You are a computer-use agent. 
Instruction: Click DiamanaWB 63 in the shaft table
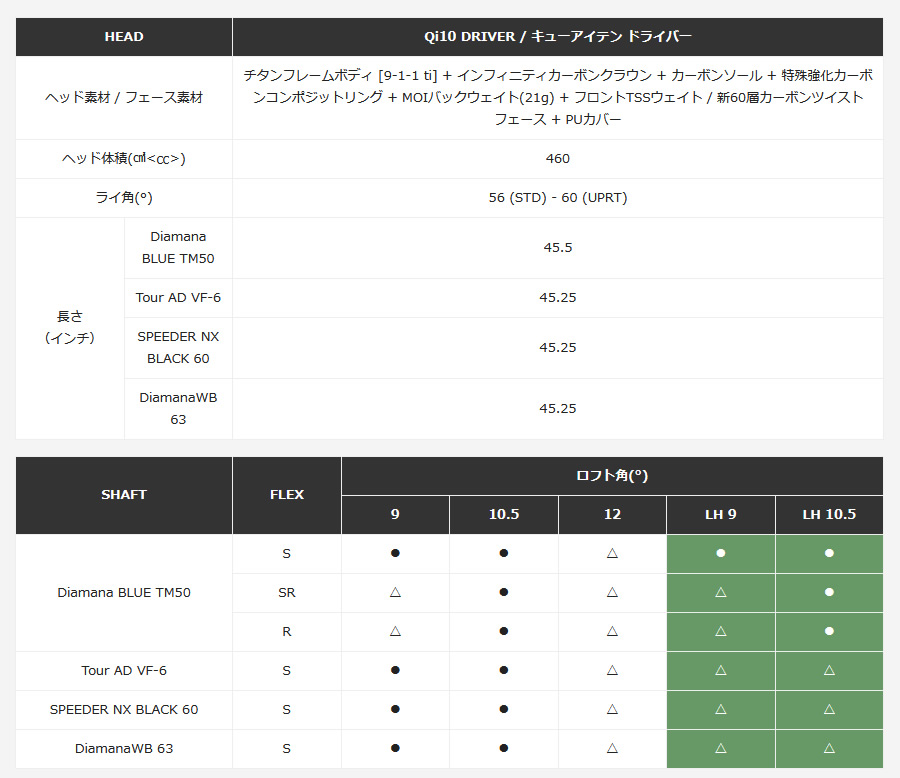(x=124, y=749)
